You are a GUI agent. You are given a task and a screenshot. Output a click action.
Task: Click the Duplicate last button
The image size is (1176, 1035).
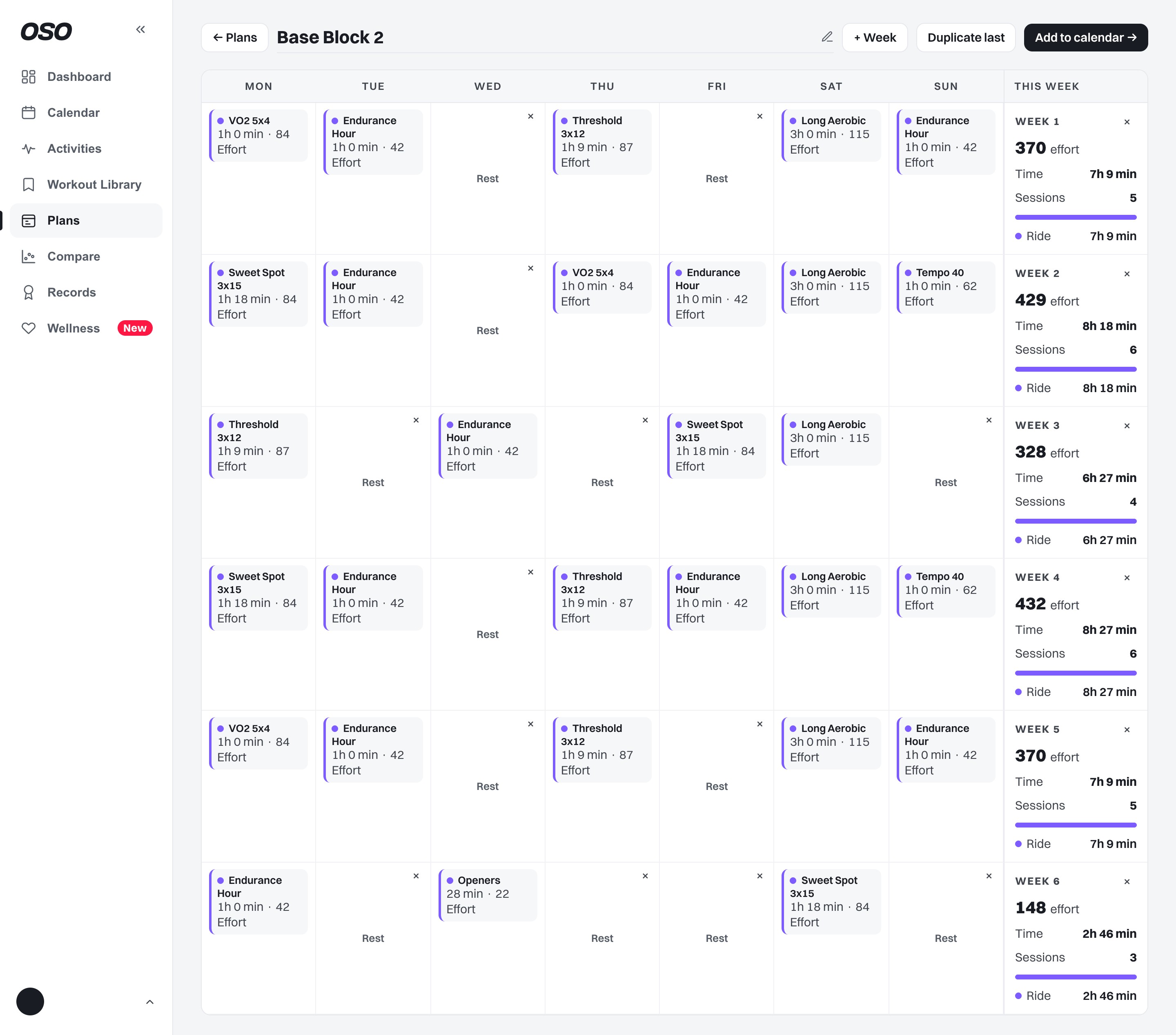coord(965,38)
